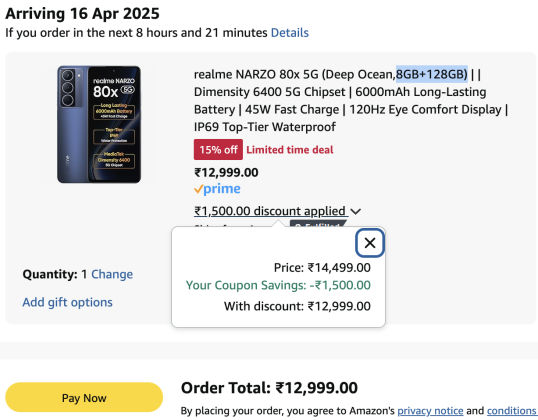Click the prime logo badge
The height and width of the screenshot is (420, 538).
[217, 189]
